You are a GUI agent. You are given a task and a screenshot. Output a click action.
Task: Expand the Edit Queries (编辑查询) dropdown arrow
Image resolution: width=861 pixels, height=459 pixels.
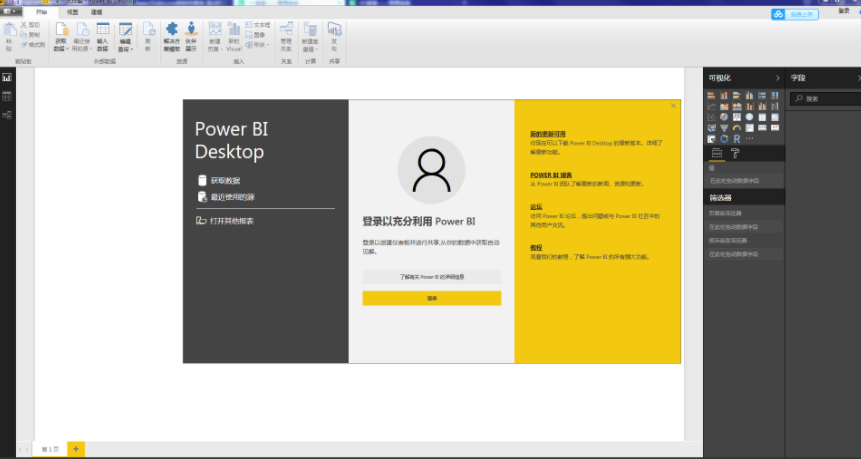(131, 49)
